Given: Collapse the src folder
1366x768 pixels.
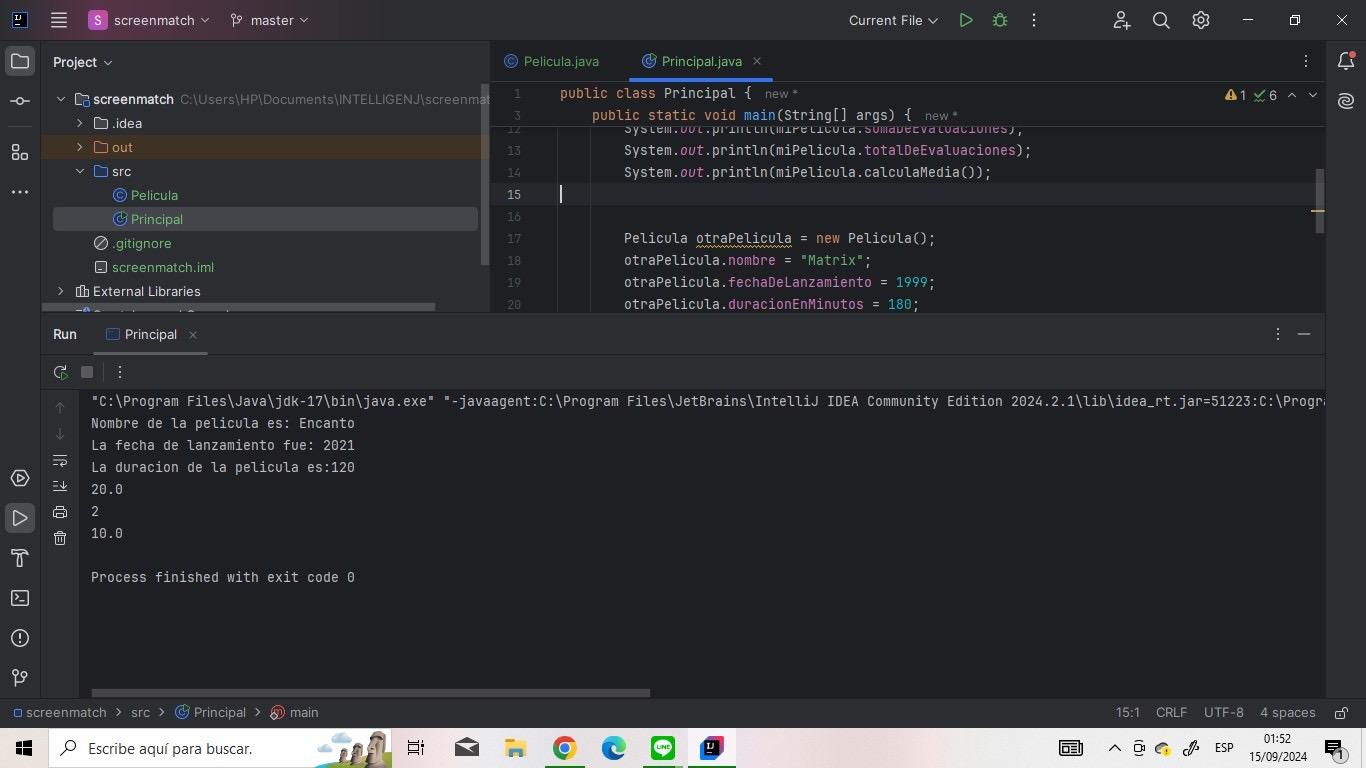Looking at the screenshot, I should (80, 171).
